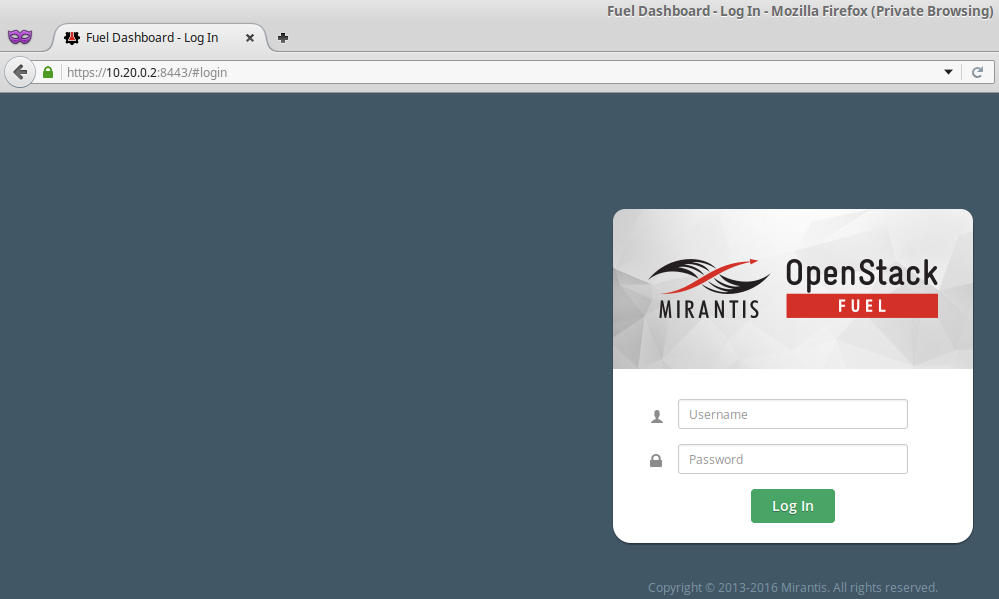999x599 pixels.
Task: Reload the current page
Action: [977, 72]
